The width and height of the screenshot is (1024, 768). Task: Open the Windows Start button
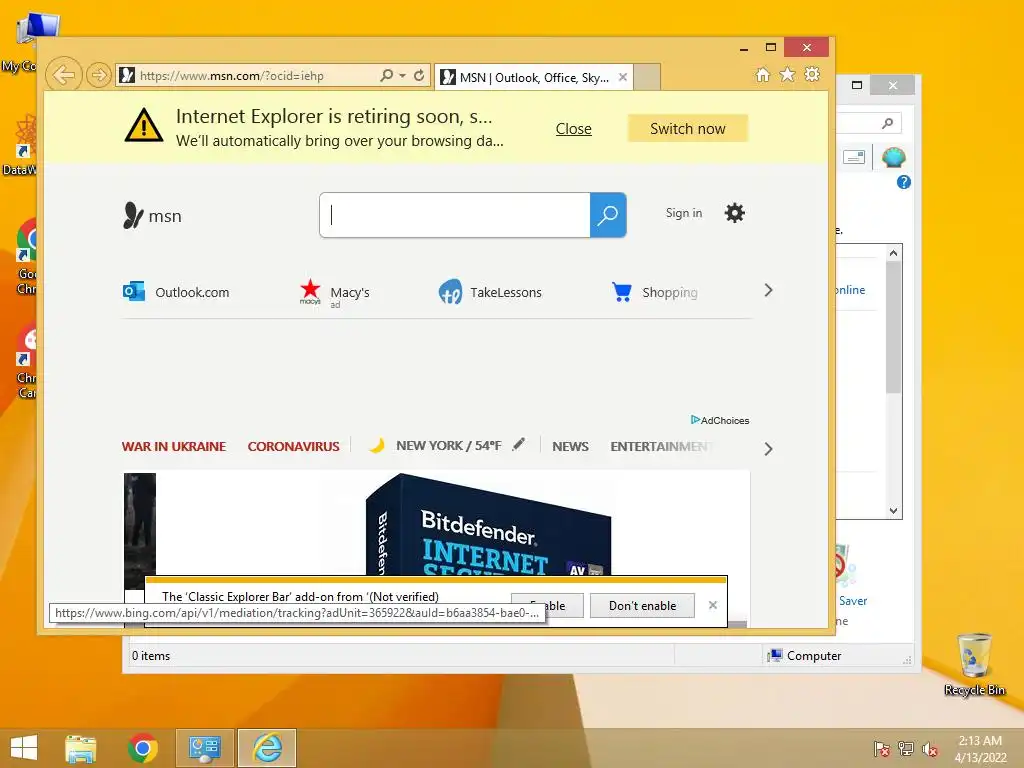pos(24,748)
